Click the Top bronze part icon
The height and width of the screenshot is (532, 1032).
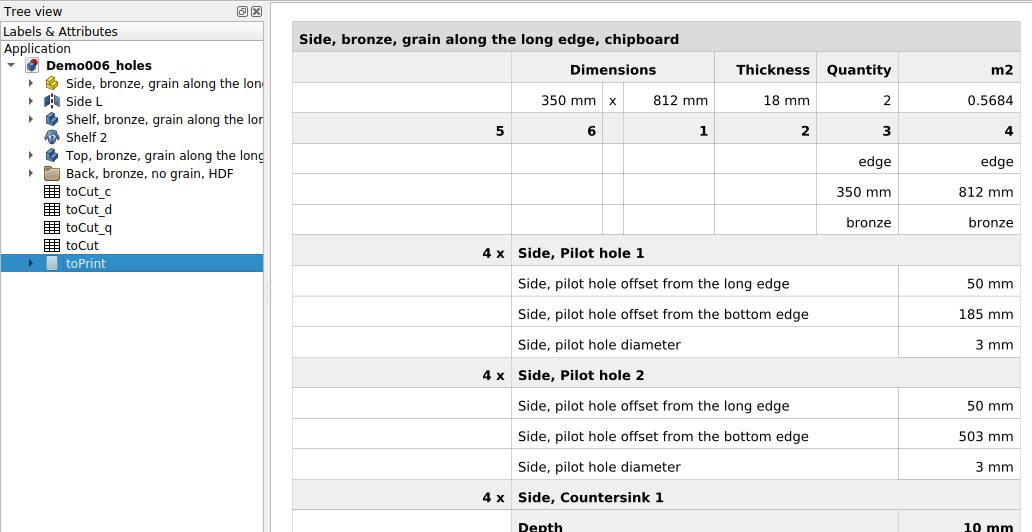coord(52,155)
